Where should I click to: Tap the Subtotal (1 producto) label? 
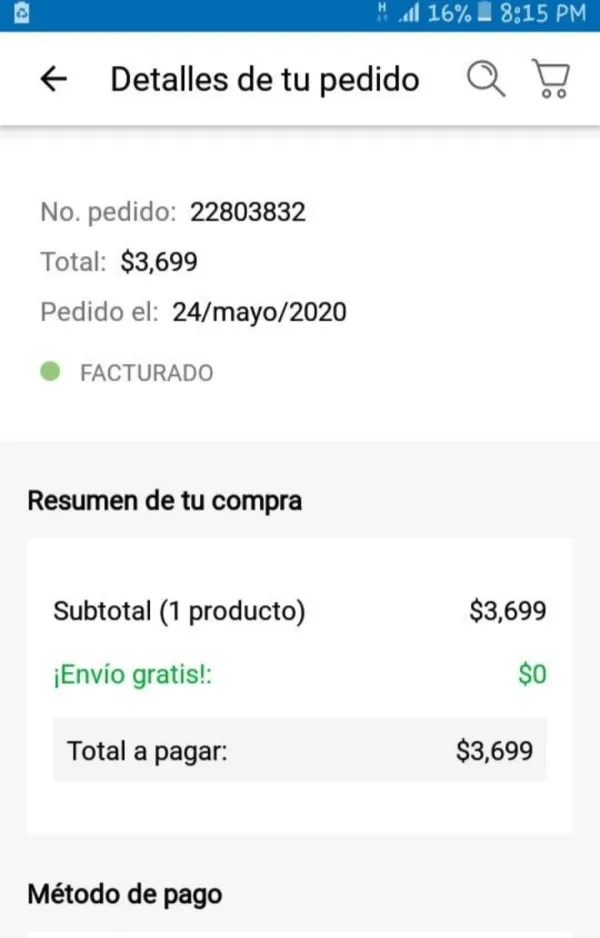179,611
